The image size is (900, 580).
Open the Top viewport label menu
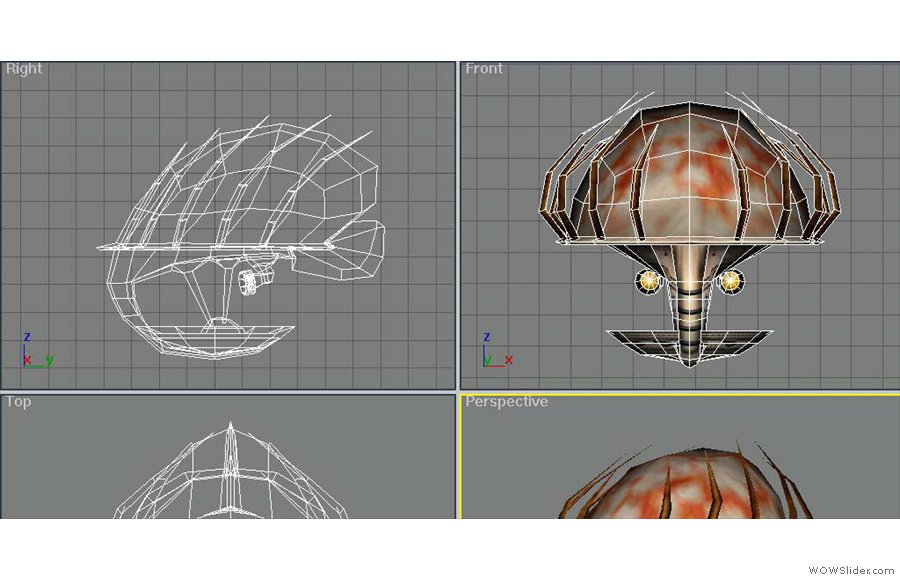(18, 401)
